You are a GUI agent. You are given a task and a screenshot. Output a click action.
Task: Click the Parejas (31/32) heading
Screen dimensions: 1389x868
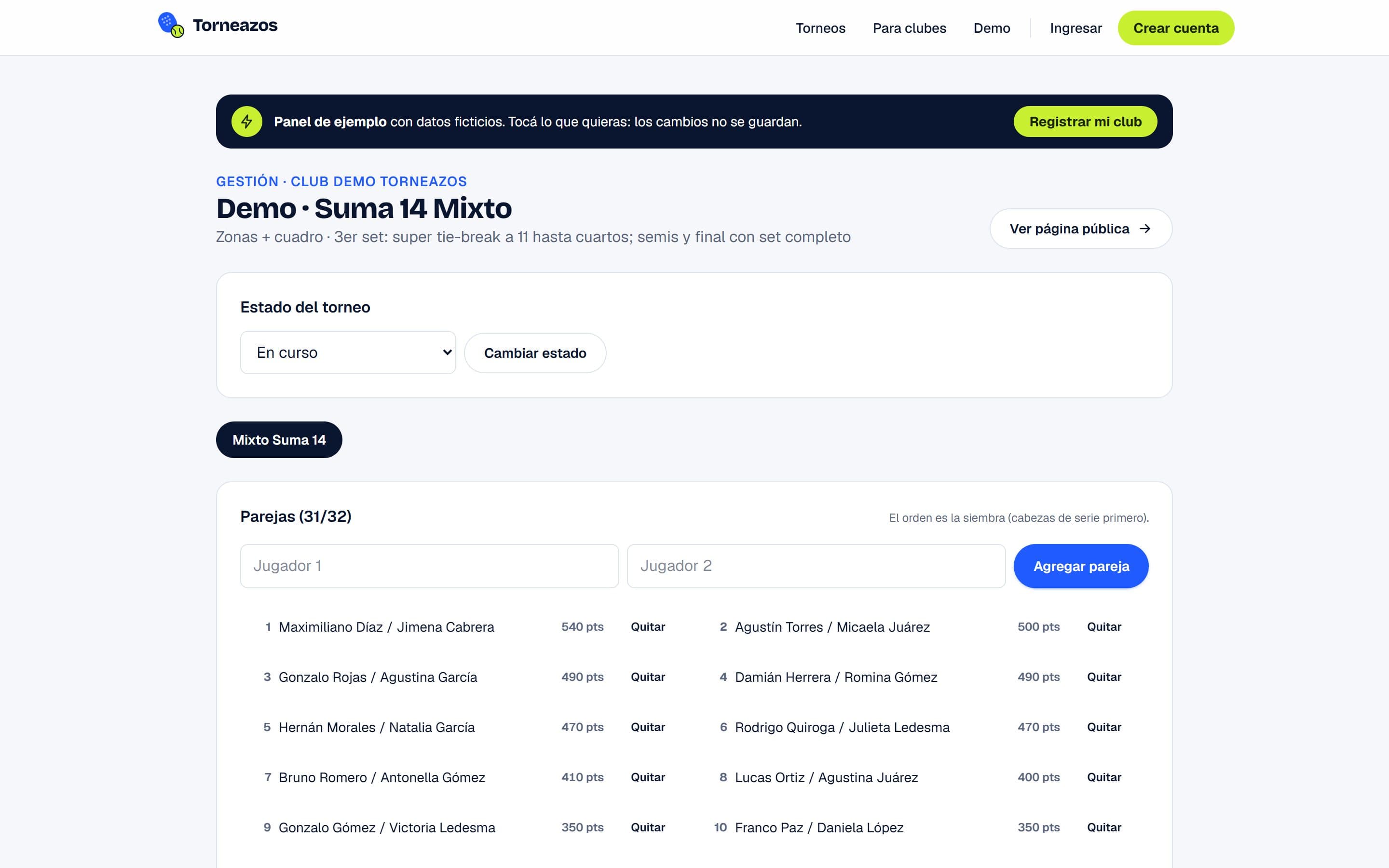296,516
